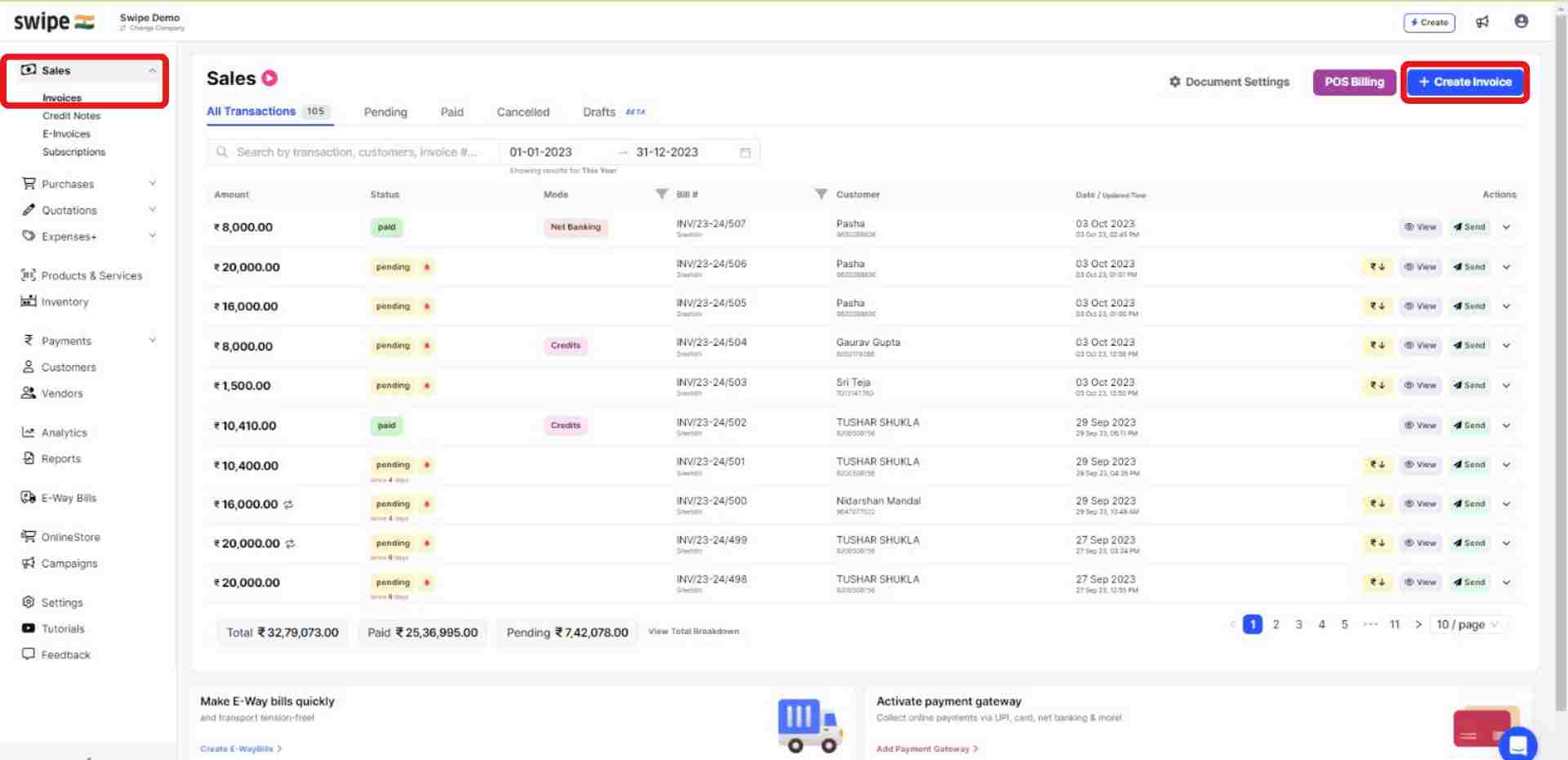Go to page 2 of transactions

coord(1276,625)
